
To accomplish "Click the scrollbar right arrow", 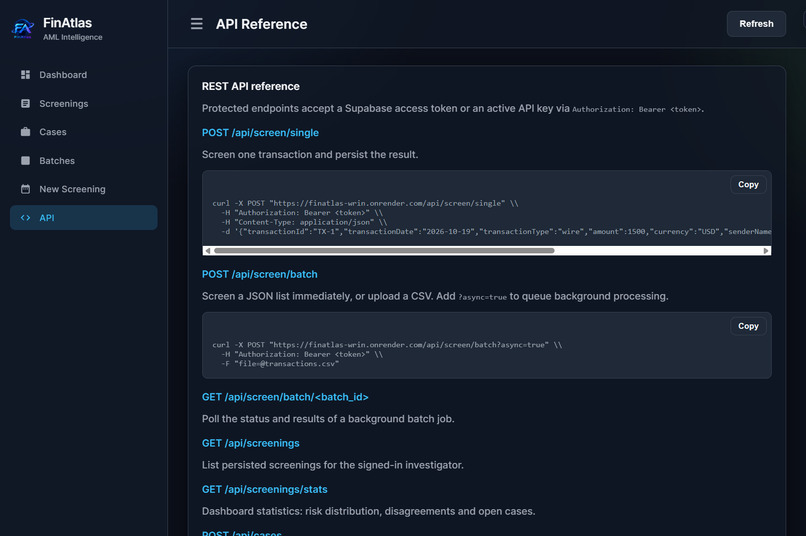I will 766,251.
